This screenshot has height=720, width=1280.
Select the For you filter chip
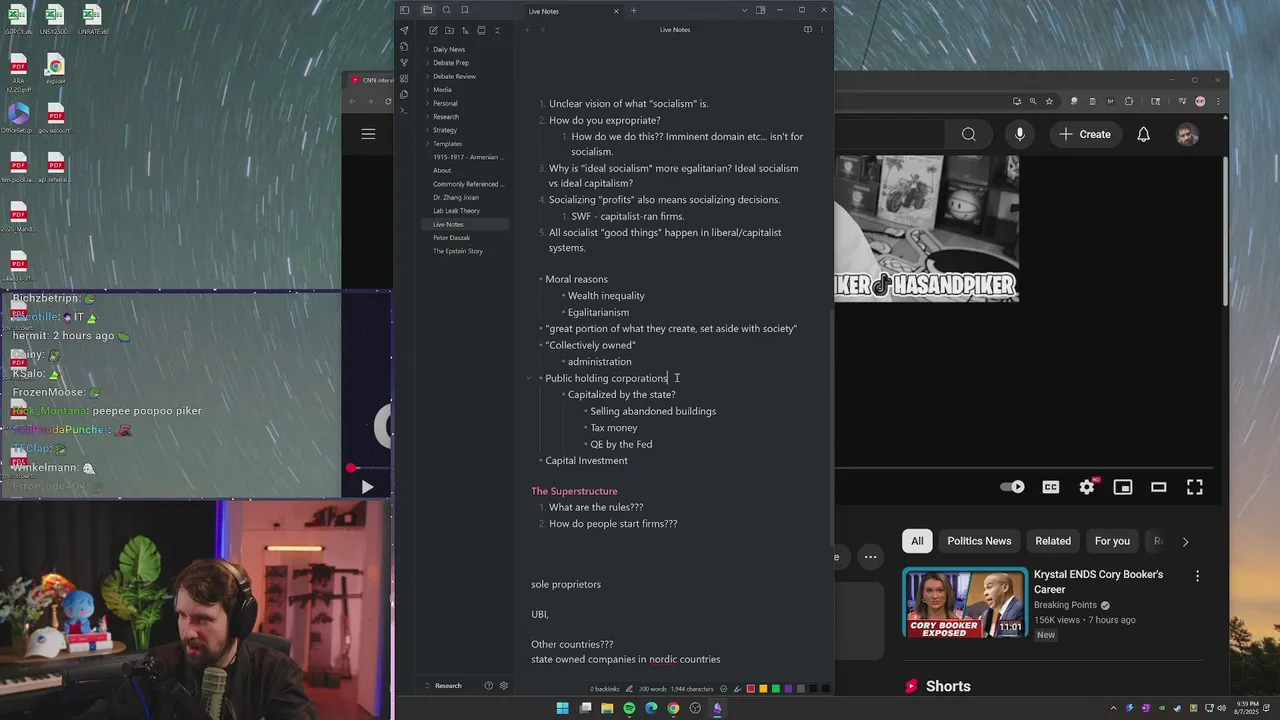1112,541
